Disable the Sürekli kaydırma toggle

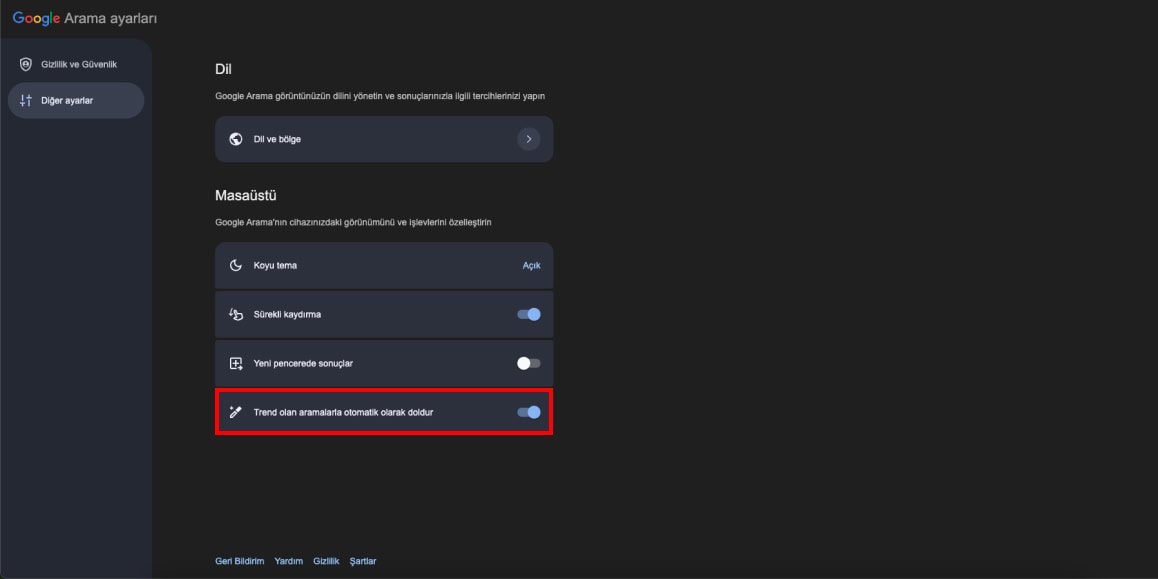[x=529, y=314]
